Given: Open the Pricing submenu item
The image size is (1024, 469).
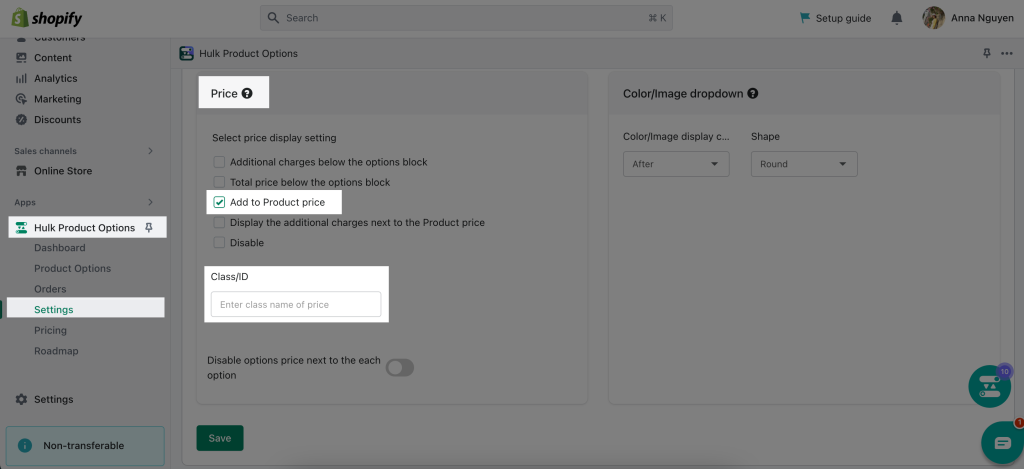Looking at the screenshot, I should (x=50, y=331).
